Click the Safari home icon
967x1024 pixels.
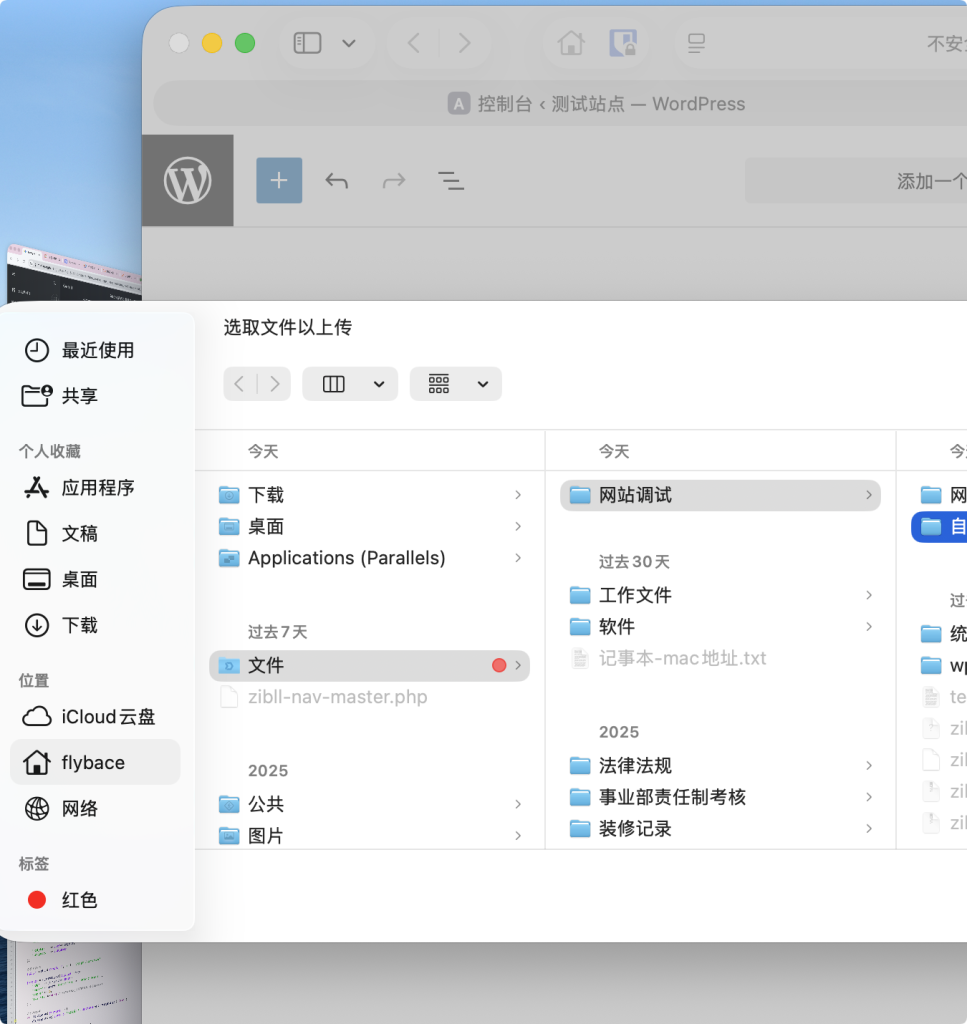(571, 43)
